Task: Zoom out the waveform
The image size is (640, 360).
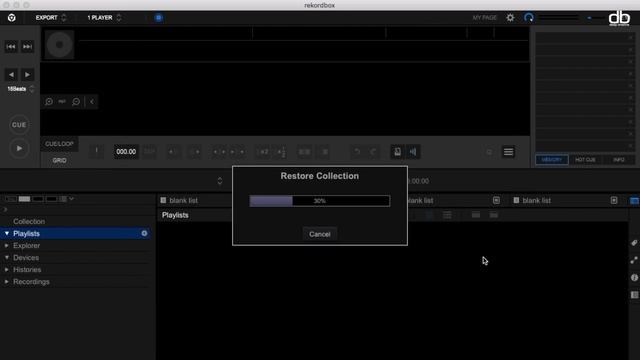Action: tap(76, 102)
